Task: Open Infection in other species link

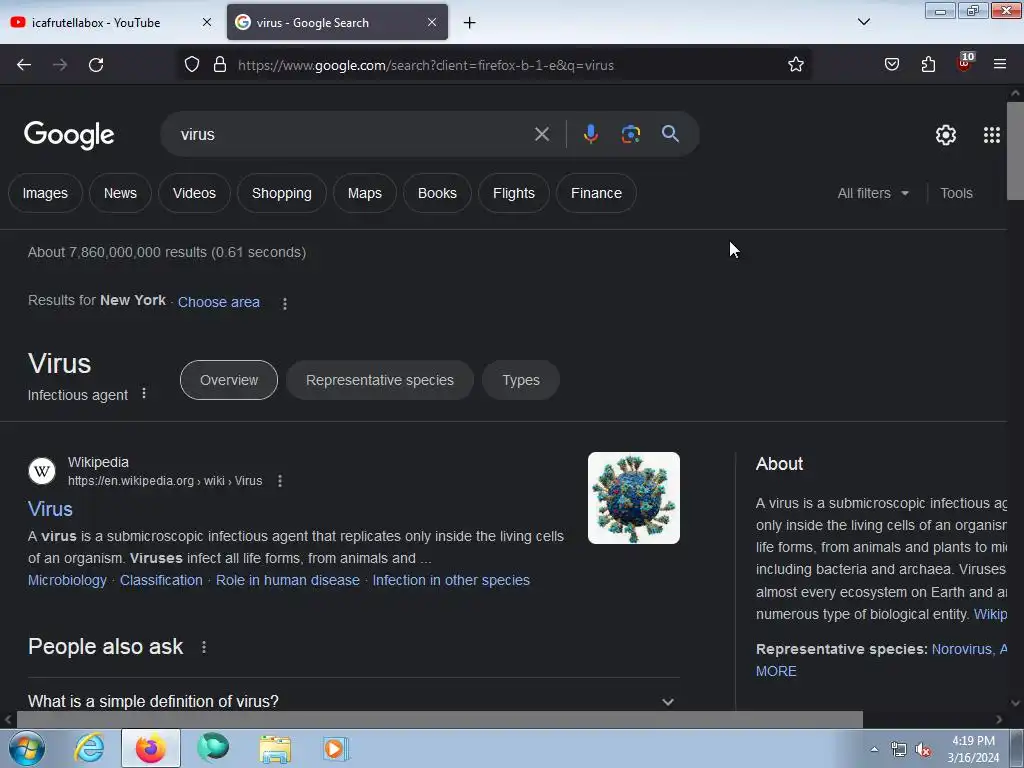Action: tap(451, 580)
